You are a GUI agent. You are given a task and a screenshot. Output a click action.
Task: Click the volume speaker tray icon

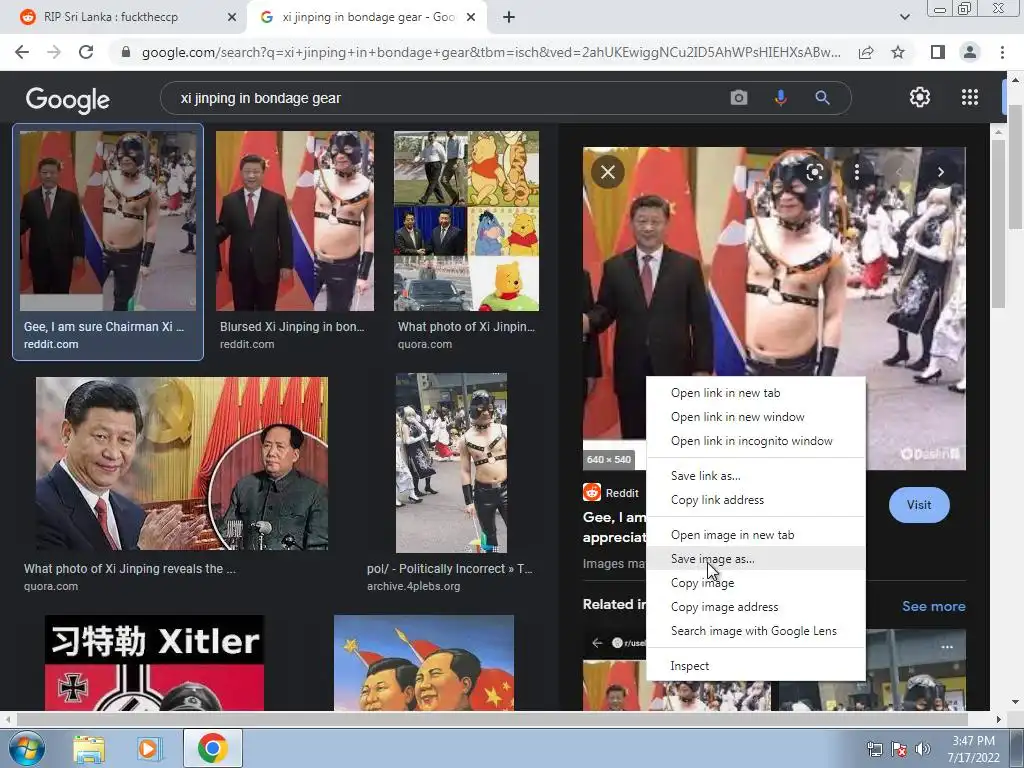click(923, 749)
